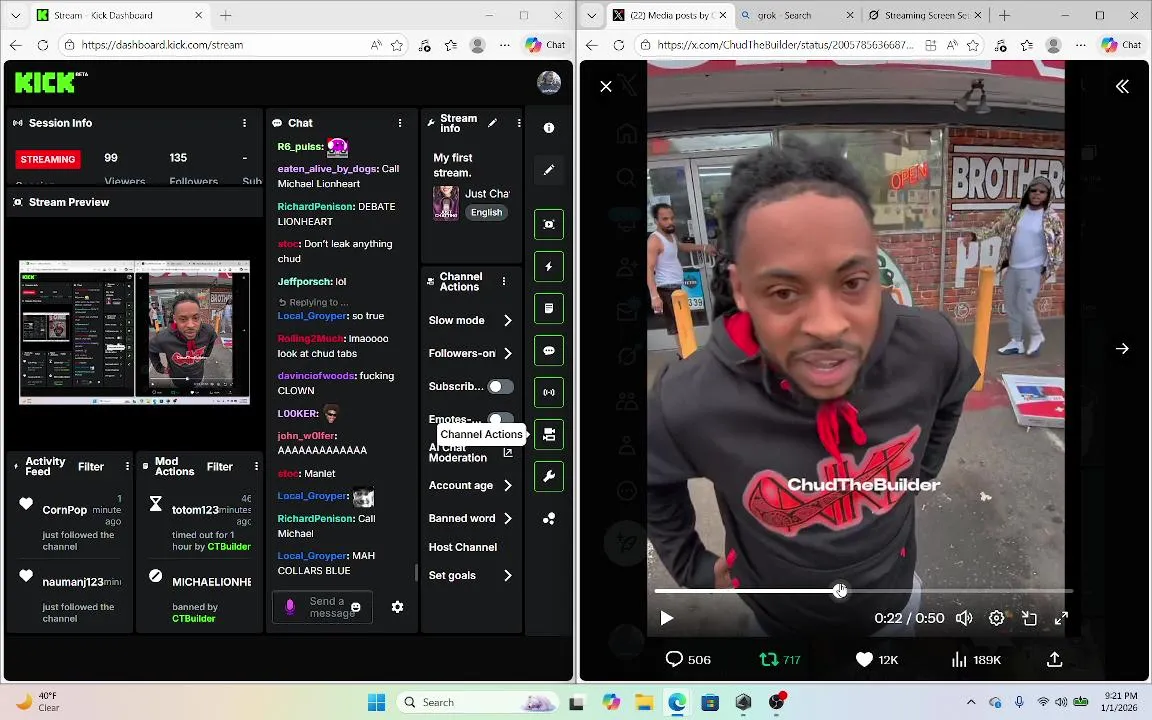Open the Channel Actions three-dot menu
The image size is (1152, 720).
point(504,281)
